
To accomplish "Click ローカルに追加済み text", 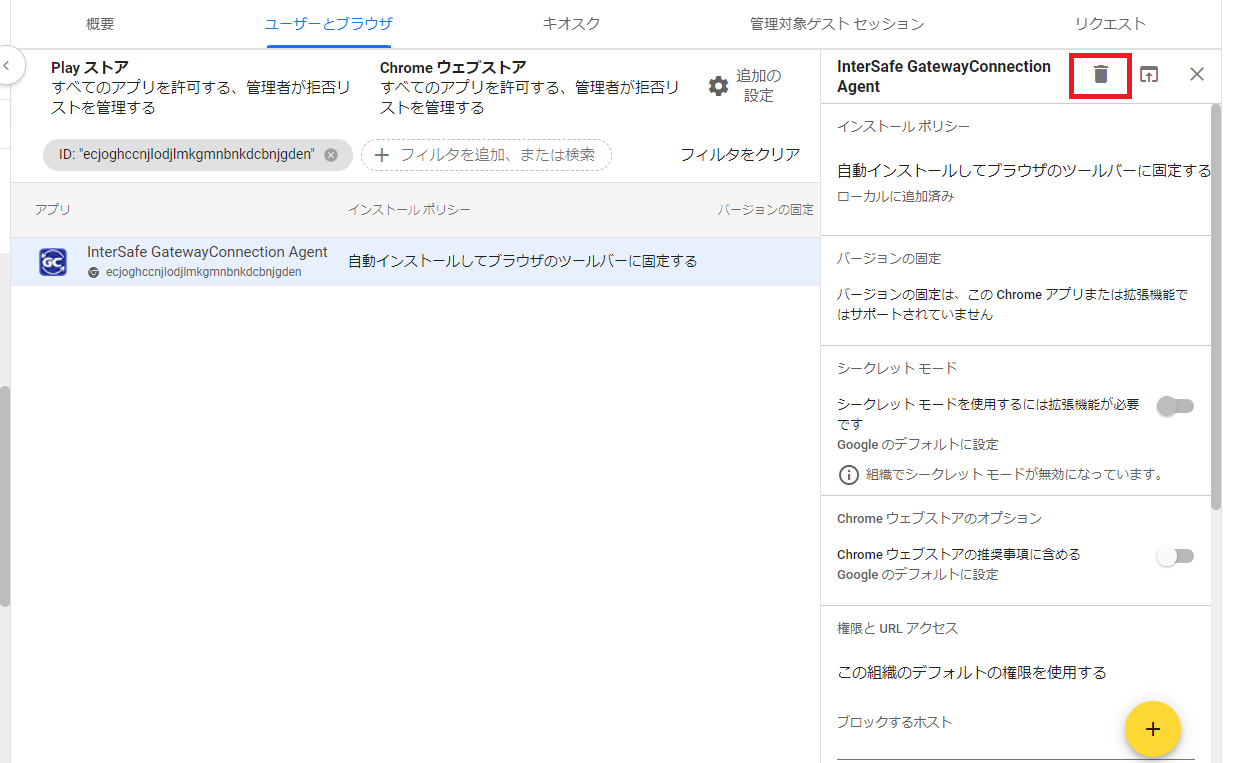I will [x=895, y=197].
